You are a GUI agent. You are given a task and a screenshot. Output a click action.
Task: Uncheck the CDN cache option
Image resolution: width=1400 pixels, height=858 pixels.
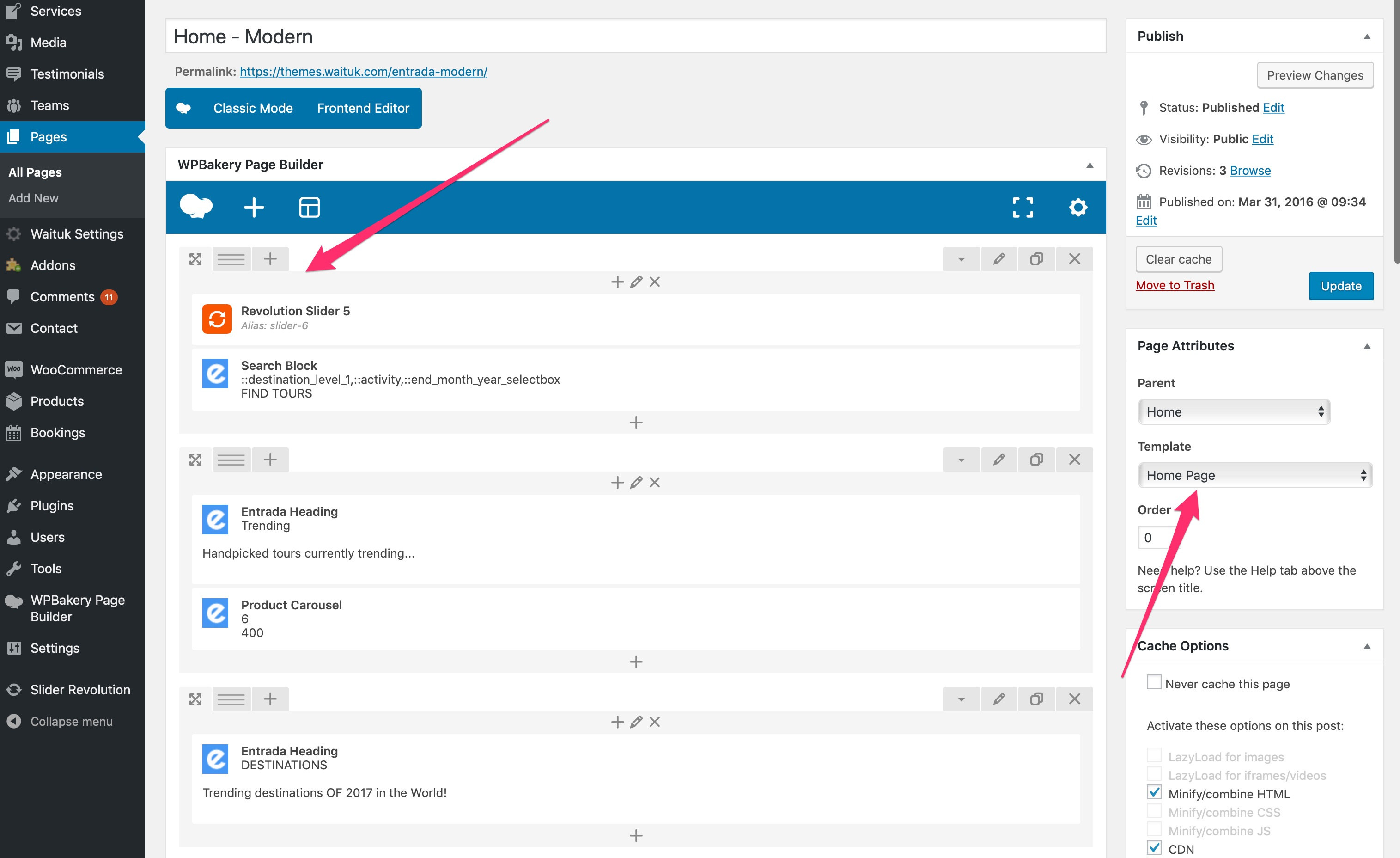1153,847
